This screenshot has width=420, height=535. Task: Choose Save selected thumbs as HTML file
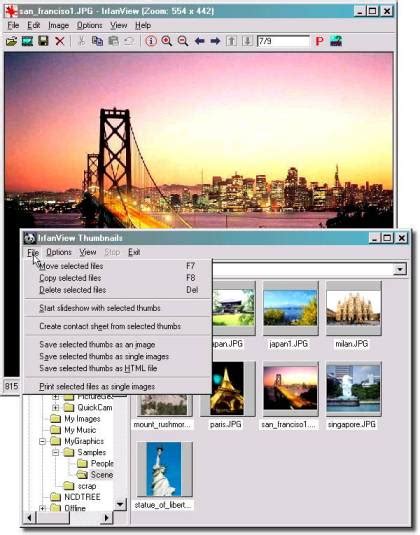point(118,368)
